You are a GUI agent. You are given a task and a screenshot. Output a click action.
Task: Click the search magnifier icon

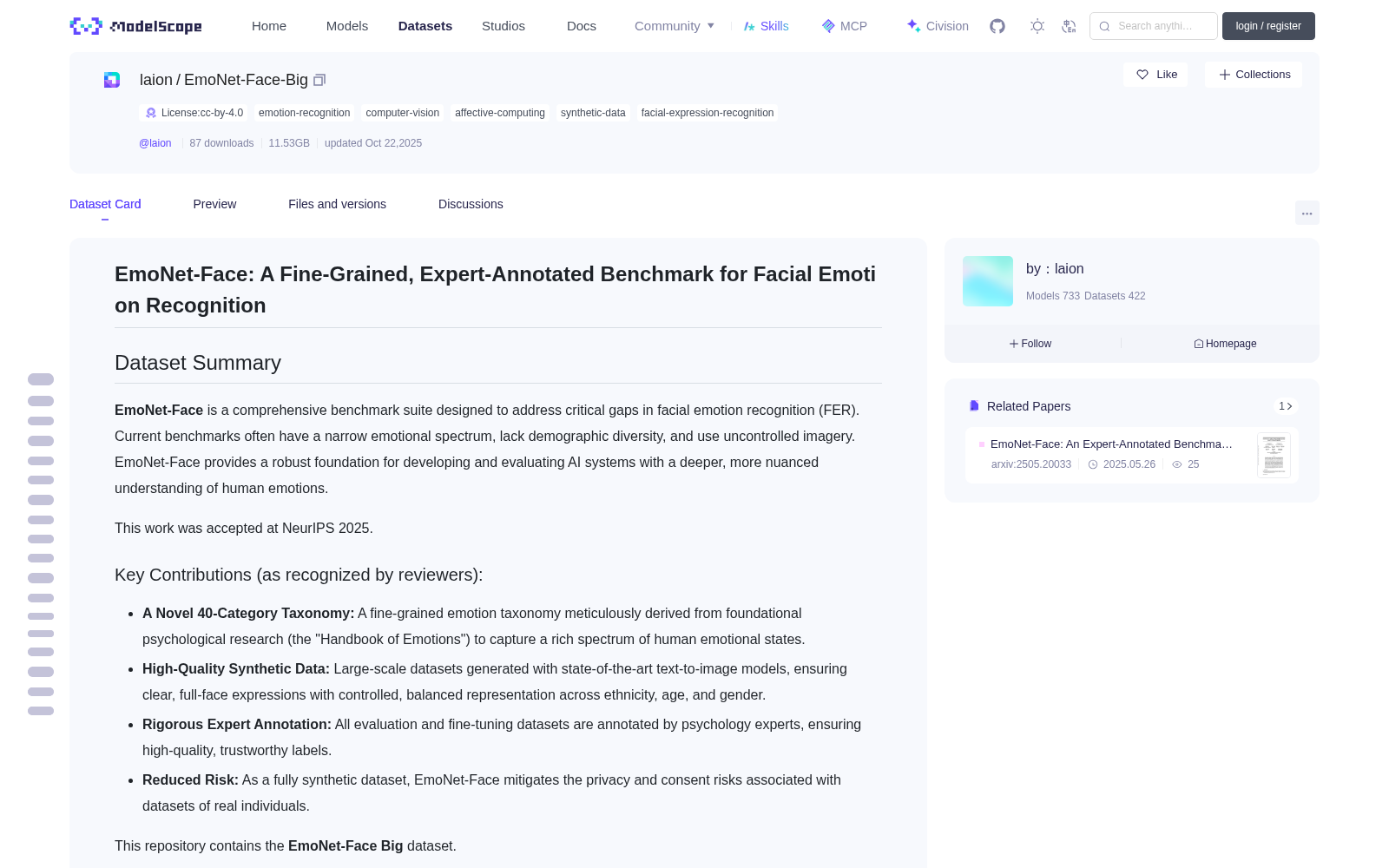click(1104, 26)
